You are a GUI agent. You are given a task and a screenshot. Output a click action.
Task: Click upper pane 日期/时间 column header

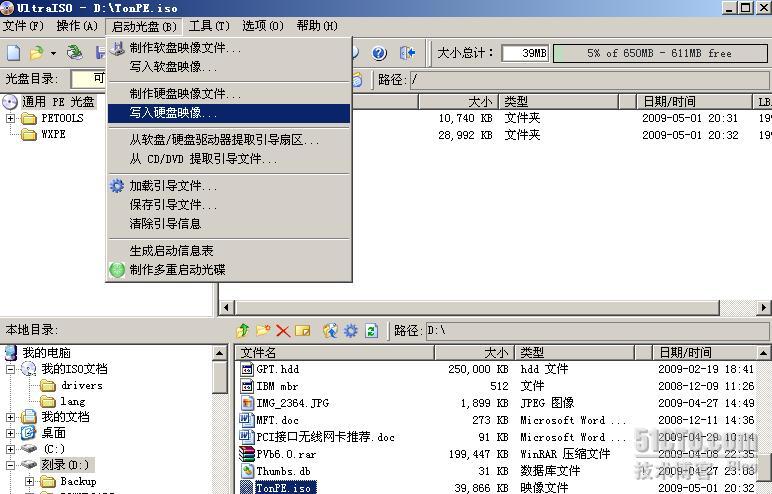pyautogui.click(x=694, y=101)
